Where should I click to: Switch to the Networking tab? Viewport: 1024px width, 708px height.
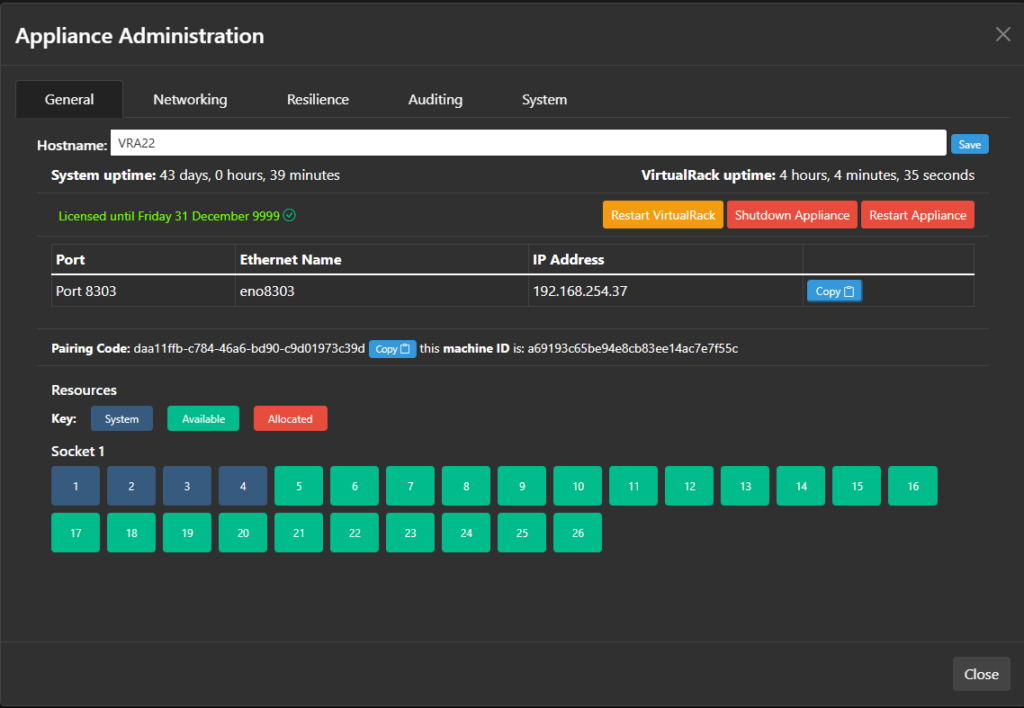click(x=190, y=100)
